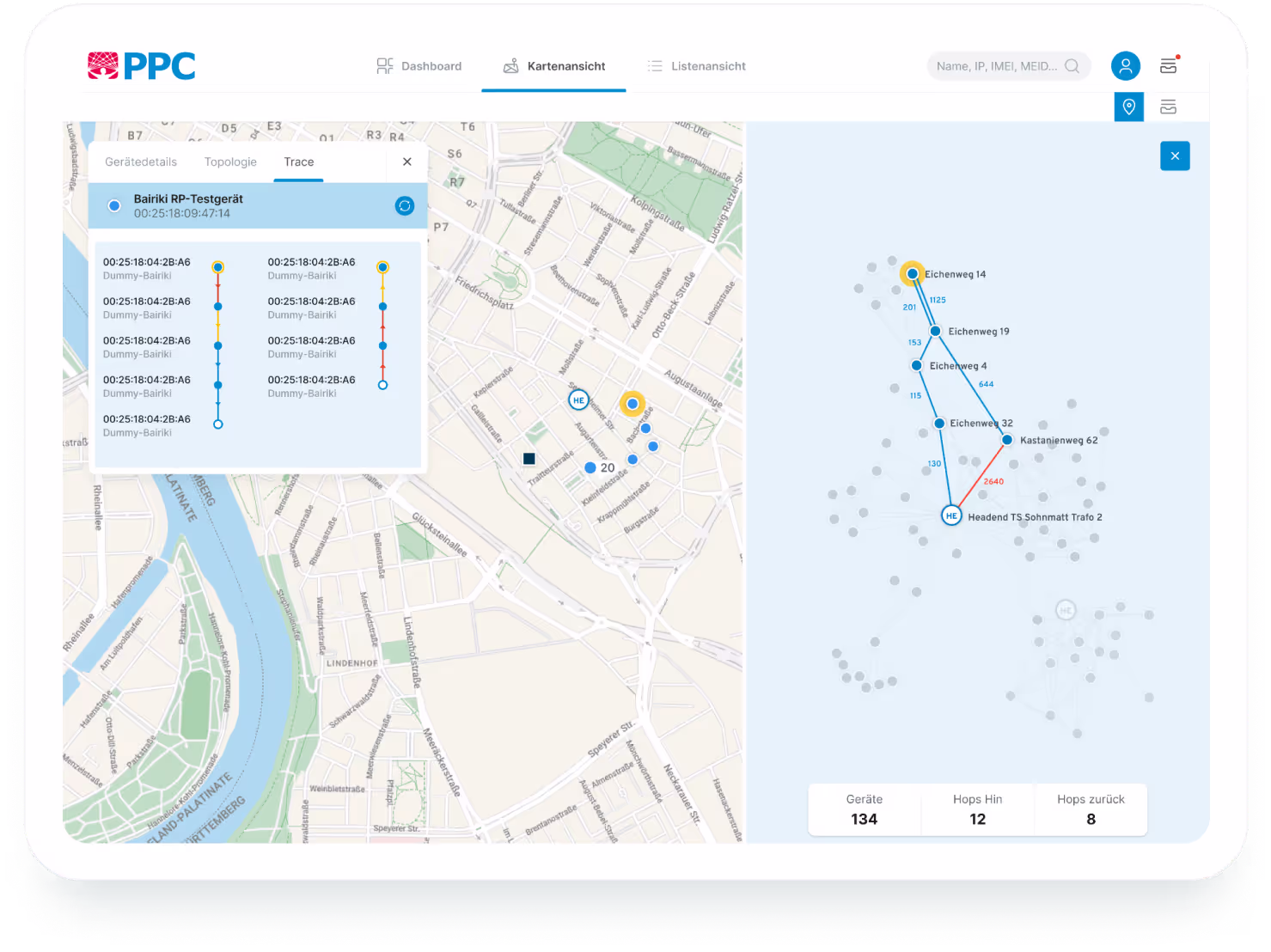Click the cluster marker labeled 20

pyautogui.click(x=599, y=468)
